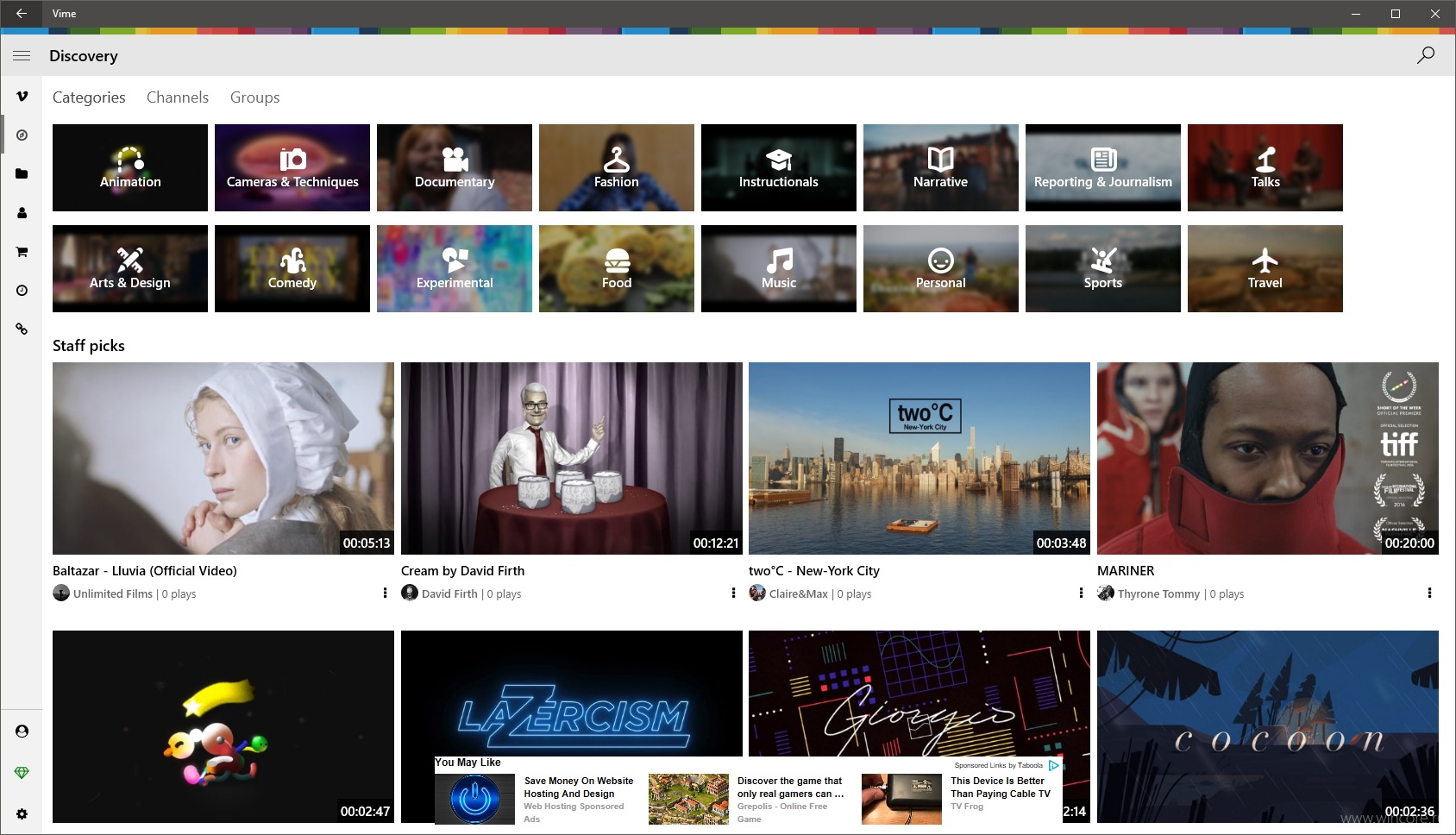Visit David Firth uploader profile
The image size is (1456, 835).
[449, 593]
